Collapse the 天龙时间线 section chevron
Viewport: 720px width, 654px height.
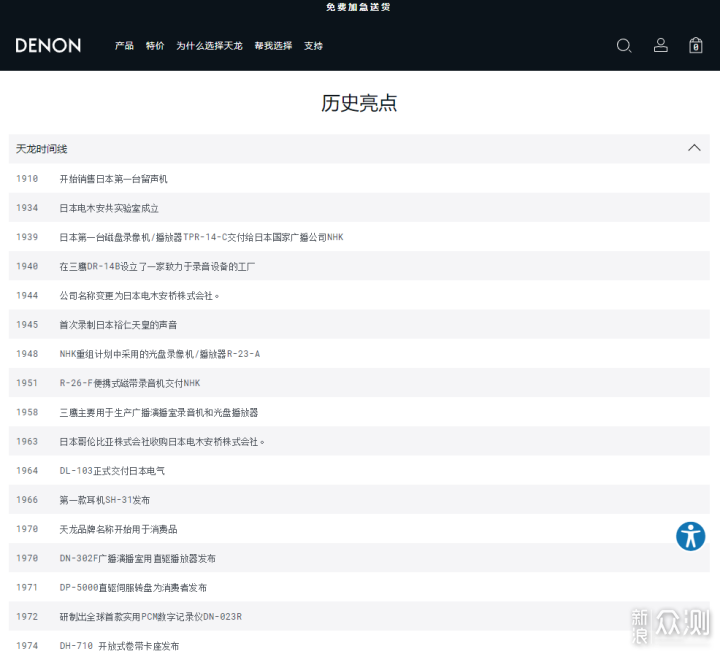coord(694,148)
